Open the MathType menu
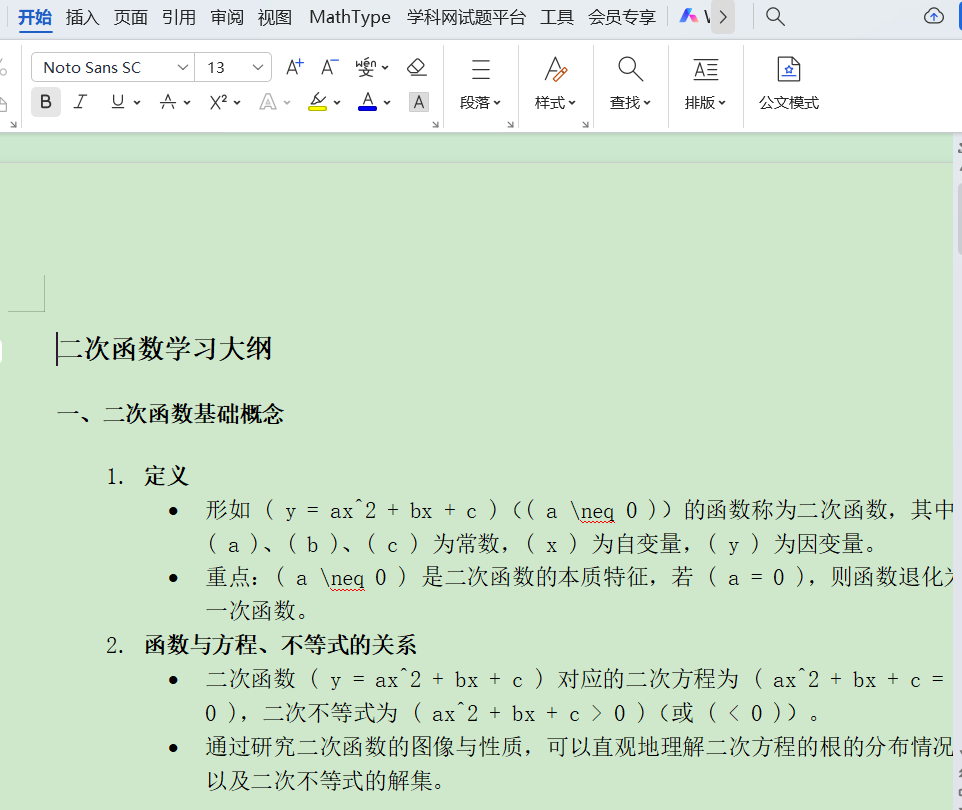Viewport: 962px width, 810px height. click(349, 16)
